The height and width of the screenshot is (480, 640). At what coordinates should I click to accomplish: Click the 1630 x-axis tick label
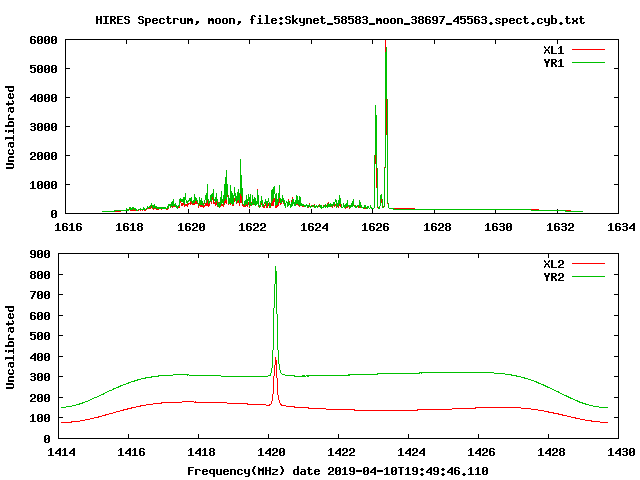pyautogui.click(x=498, y=227)
